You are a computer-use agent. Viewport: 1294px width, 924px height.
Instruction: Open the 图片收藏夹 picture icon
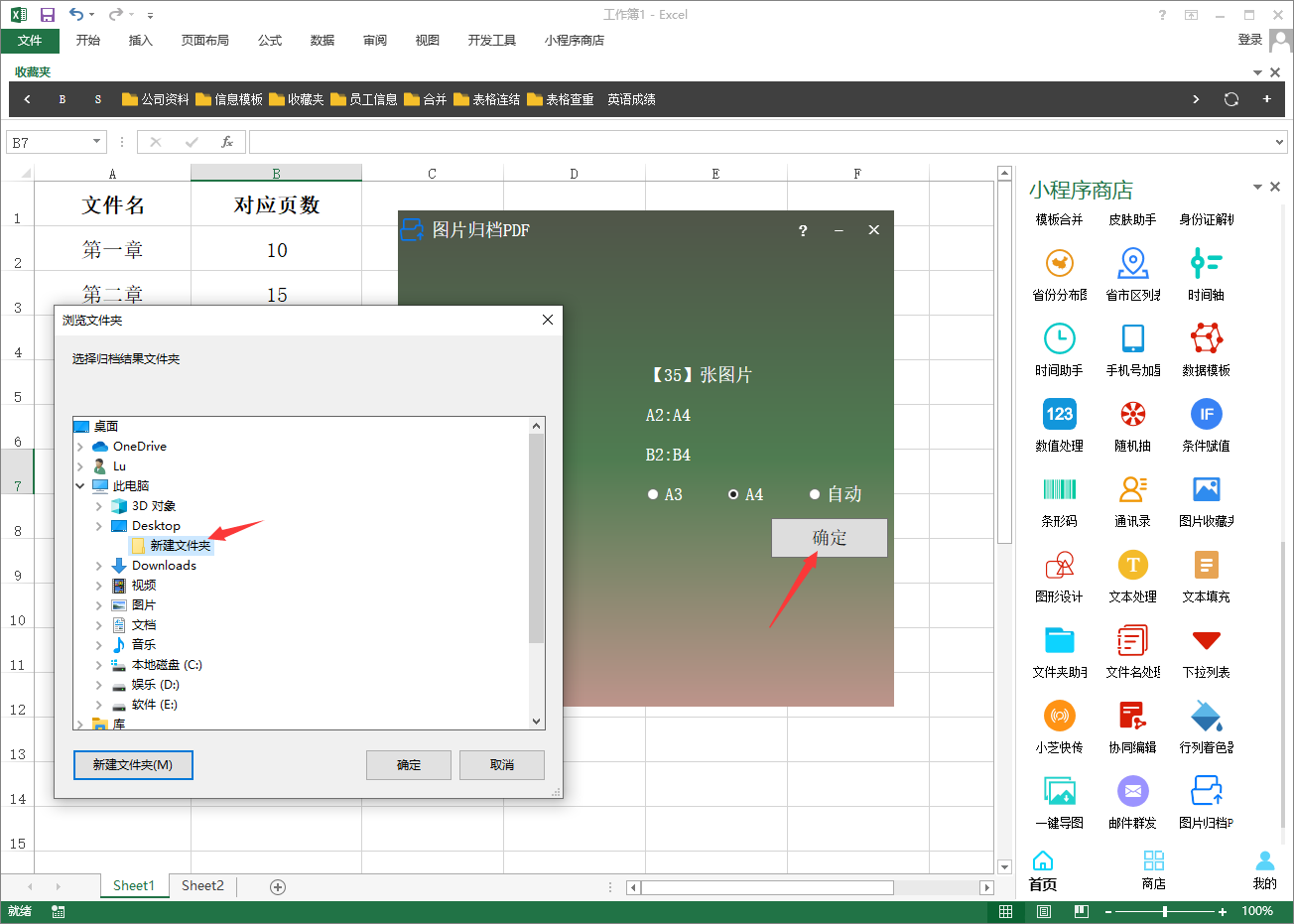point(1207,489)
